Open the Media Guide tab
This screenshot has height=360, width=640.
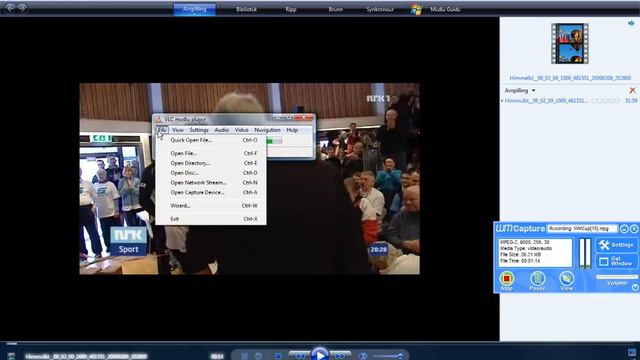445,9
